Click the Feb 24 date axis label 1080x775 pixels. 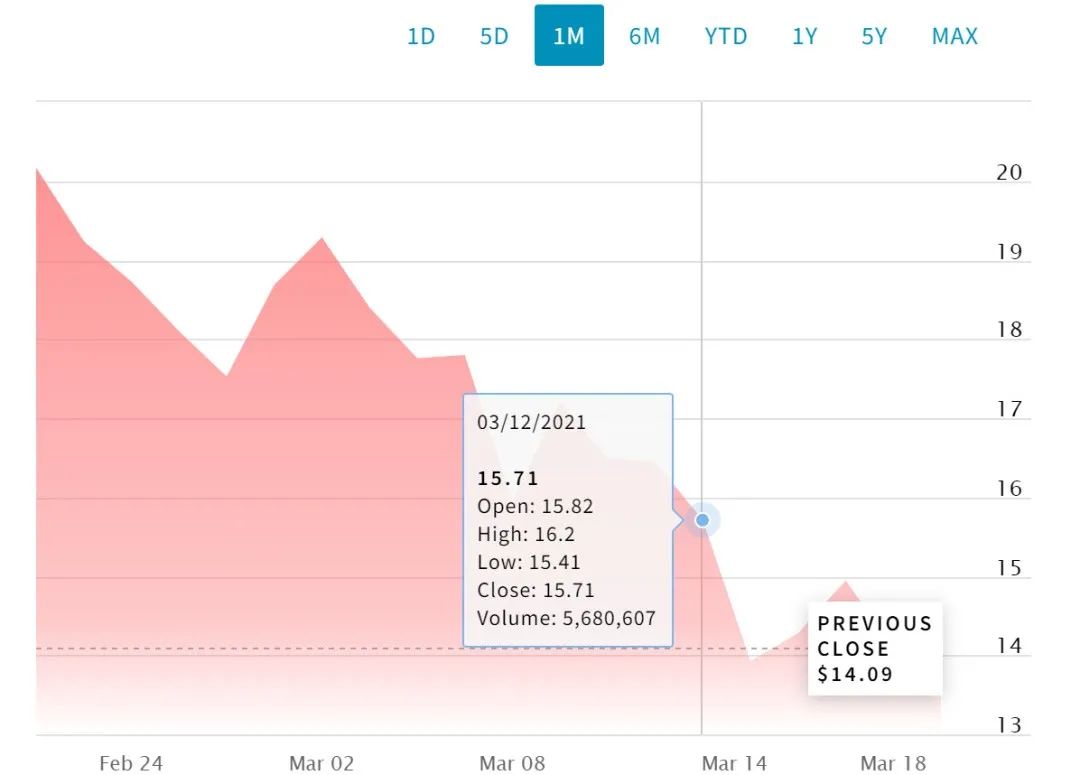pos(131,763)
